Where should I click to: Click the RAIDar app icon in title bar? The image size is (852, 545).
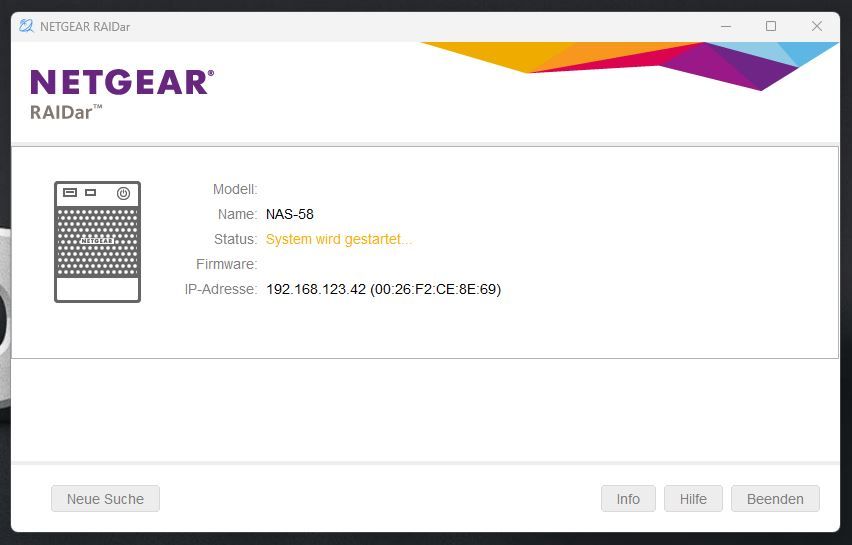point(26,26)
